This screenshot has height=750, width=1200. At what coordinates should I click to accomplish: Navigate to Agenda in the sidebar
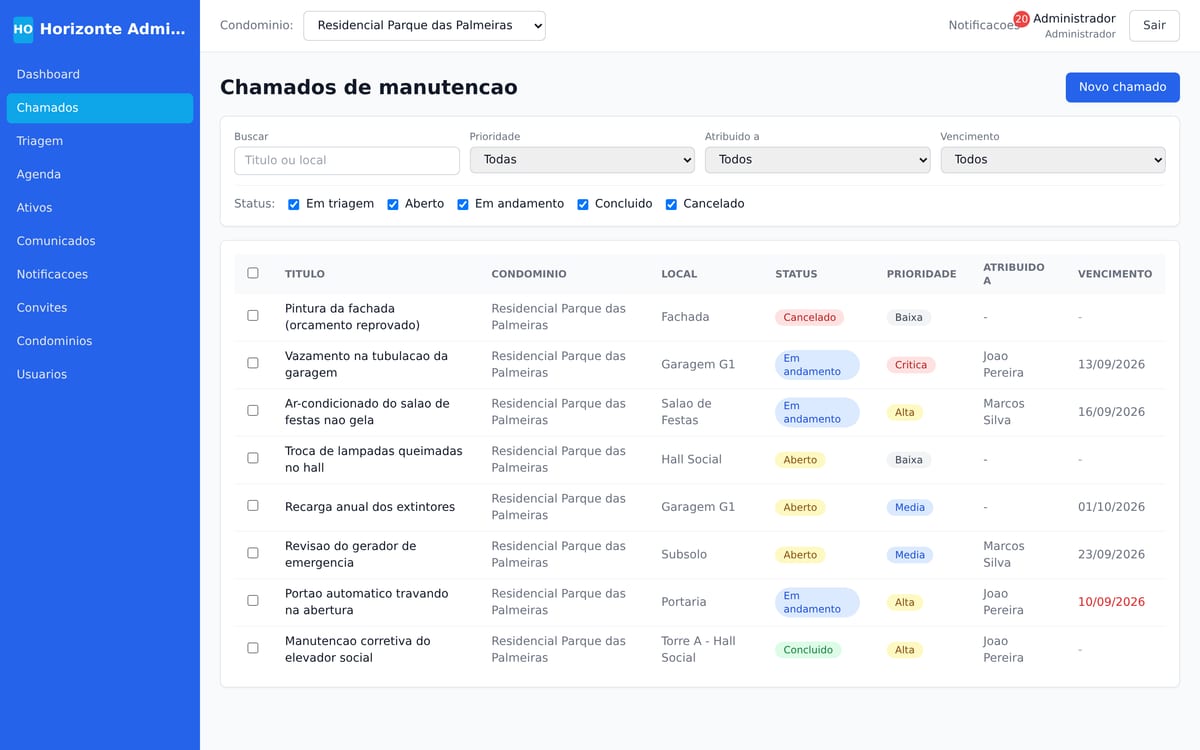[100, 175]
